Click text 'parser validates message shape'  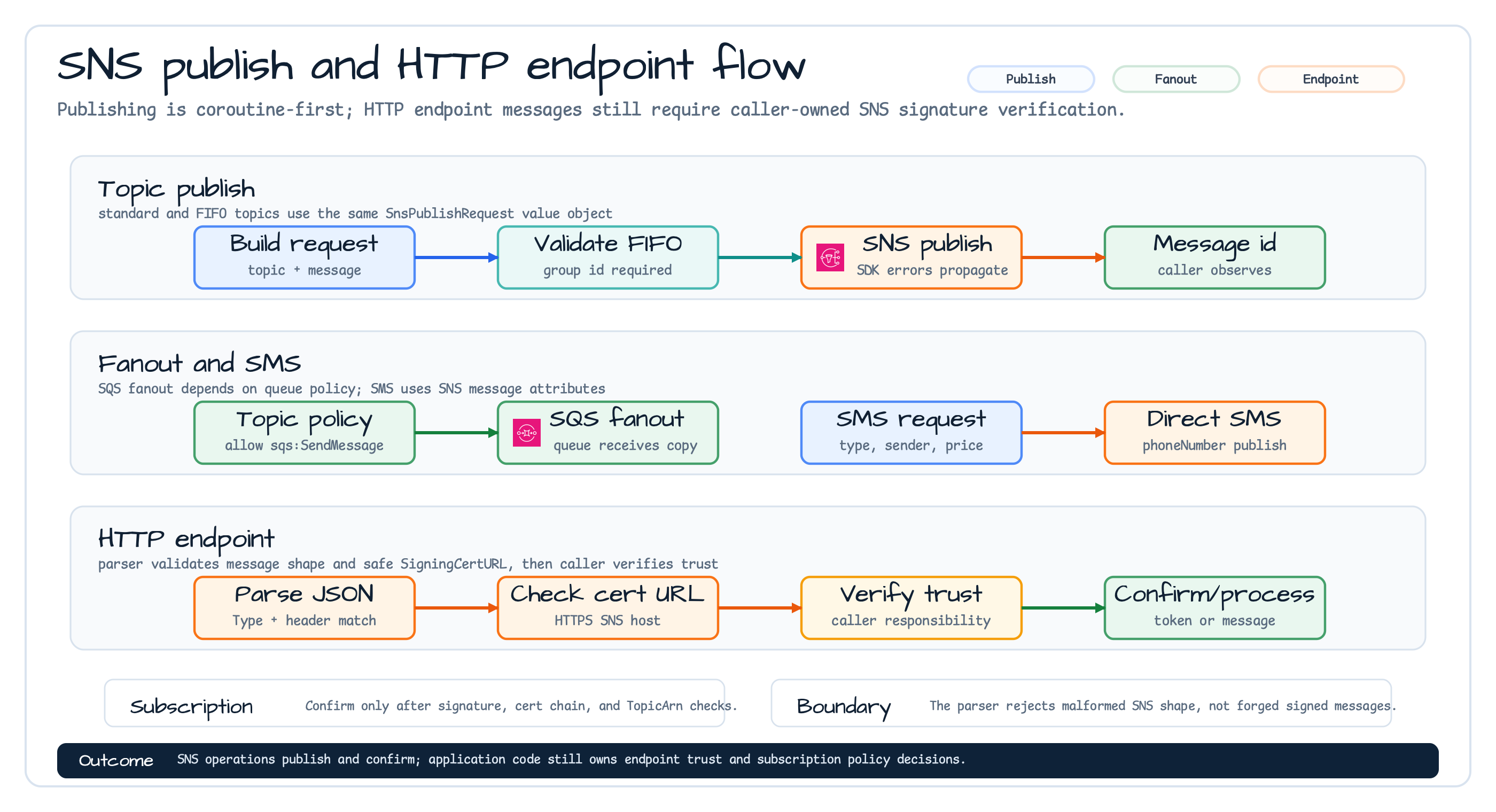point(212,564)
